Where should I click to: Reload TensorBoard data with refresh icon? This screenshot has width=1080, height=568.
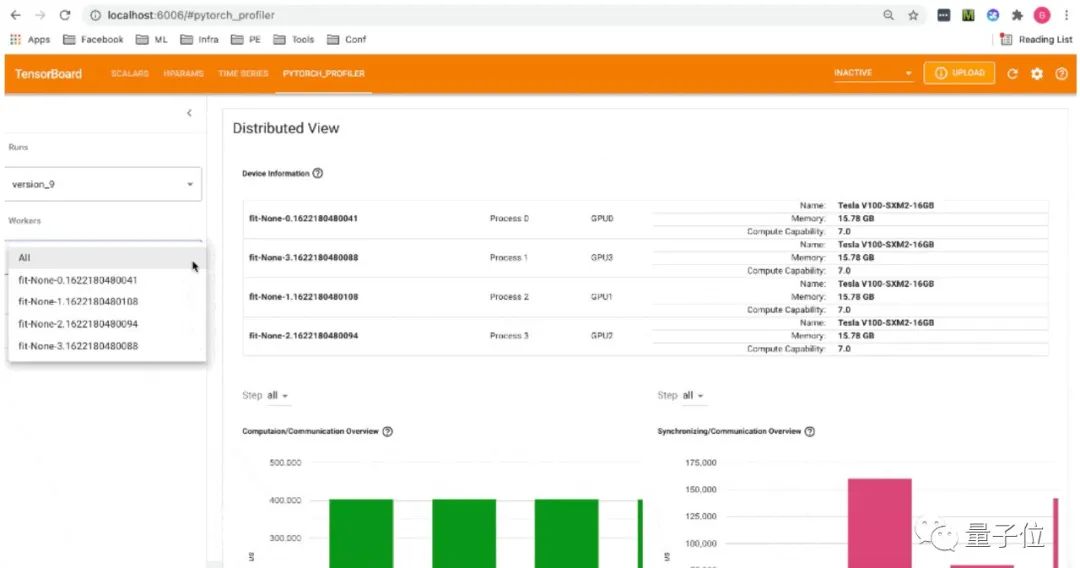[x=1012, y=74]
